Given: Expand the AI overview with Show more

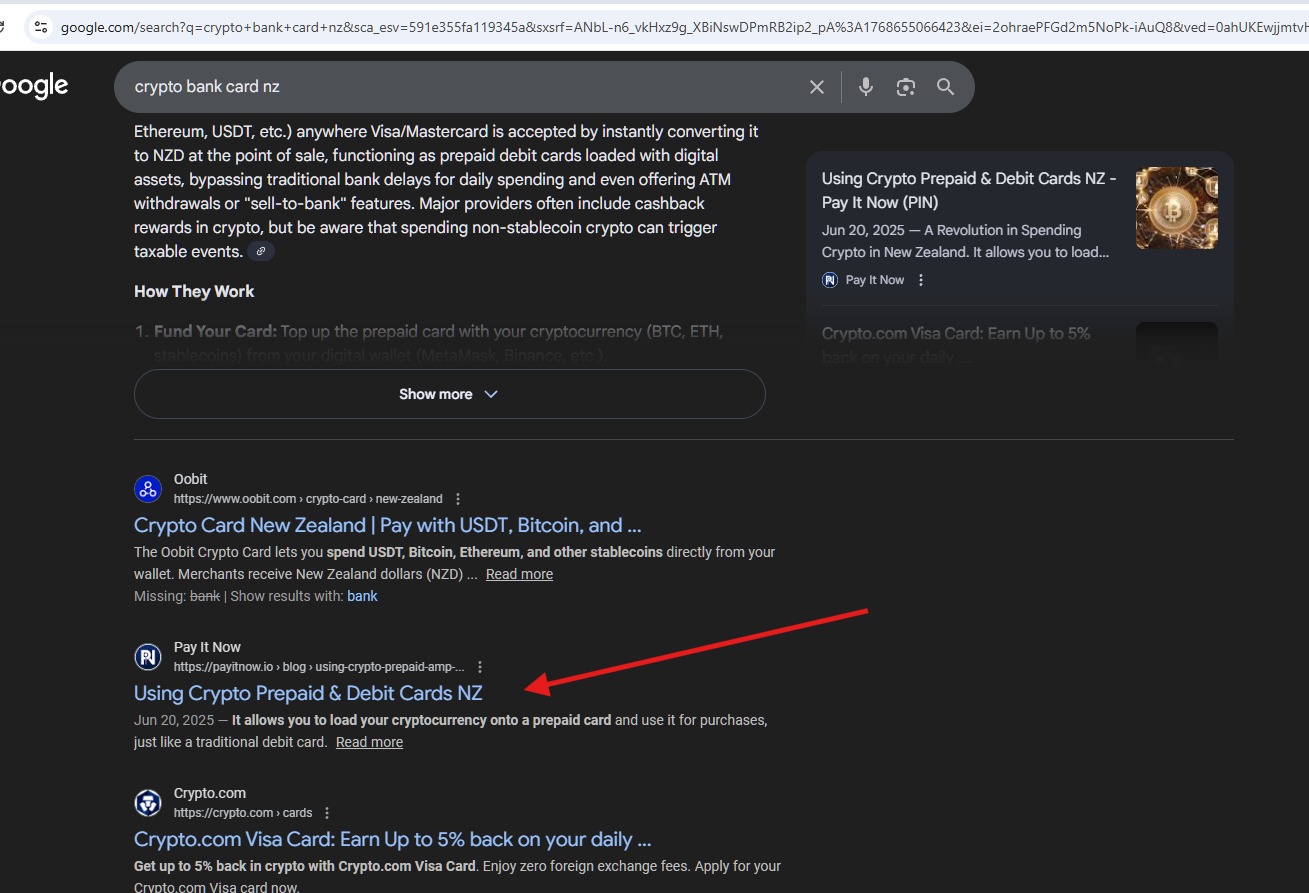Looking at the screenshot, I should 449,394.
